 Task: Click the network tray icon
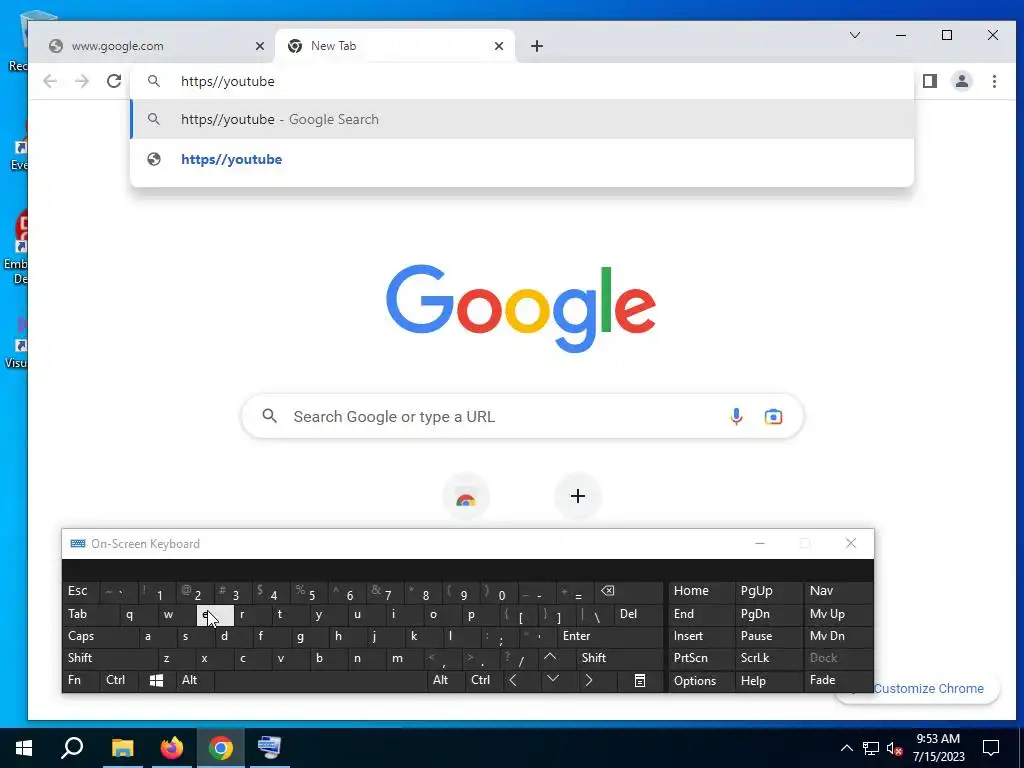click(871, 748)
